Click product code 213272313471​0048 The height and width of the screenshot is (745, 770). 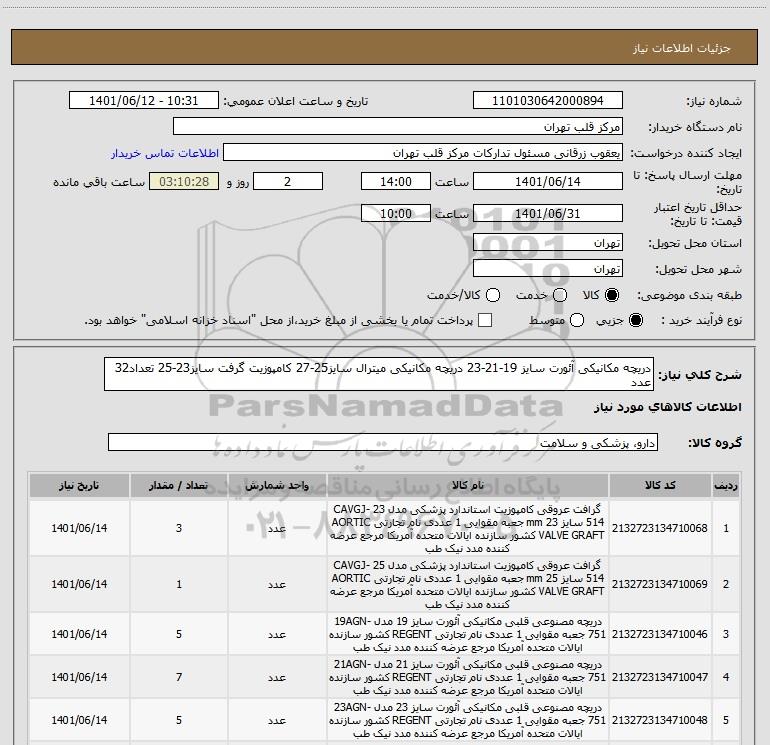coord(660,720)
